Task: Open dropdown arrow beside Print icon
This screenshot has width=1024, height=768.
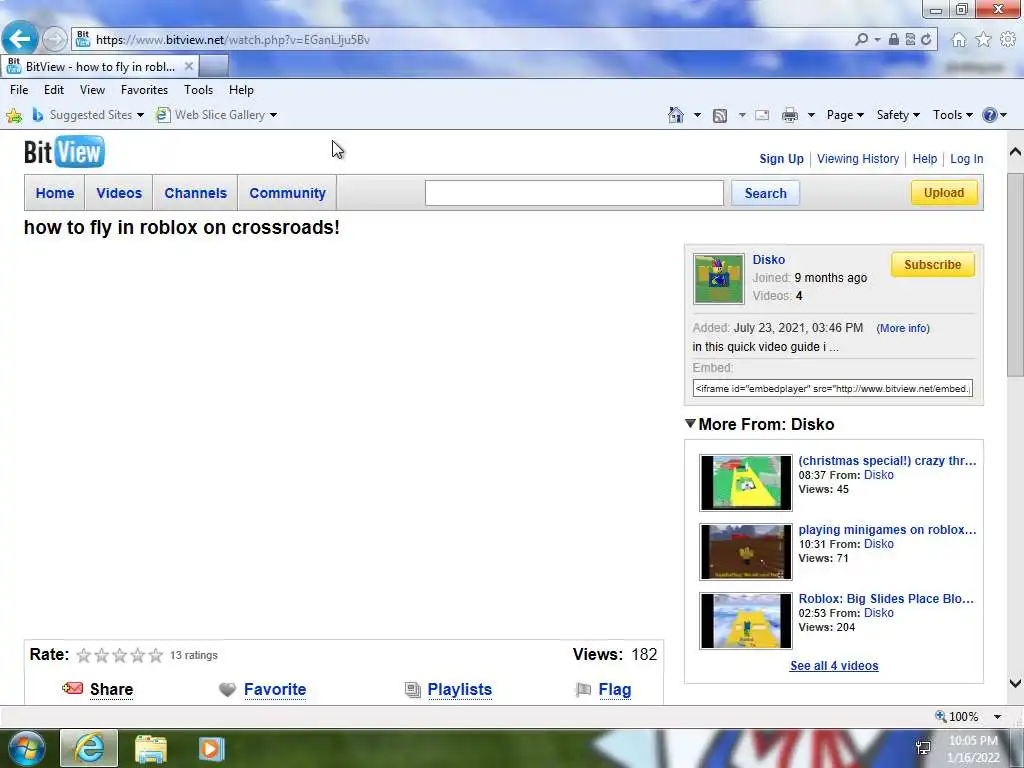Action: [x=811, y=116]
